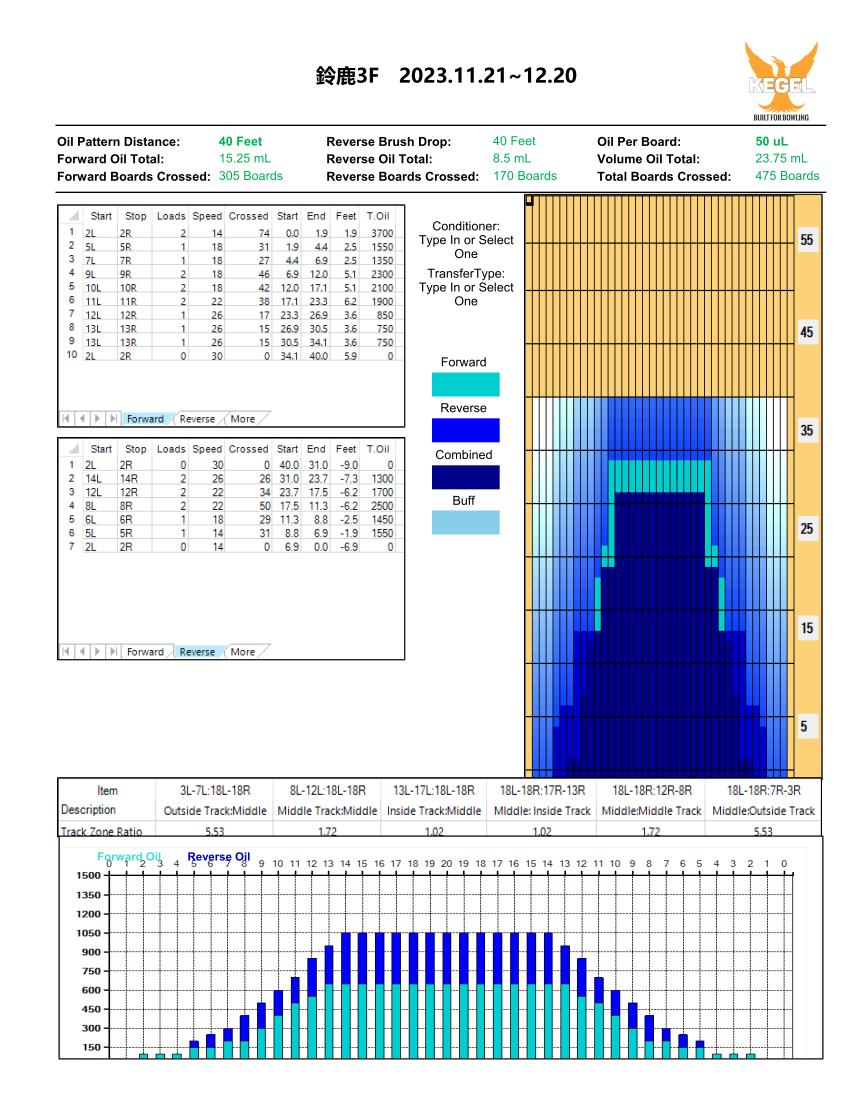This screenshot has width=850, height=1100.
Task: Click 'Speed' header in forward table
Action: click(207, 216)
